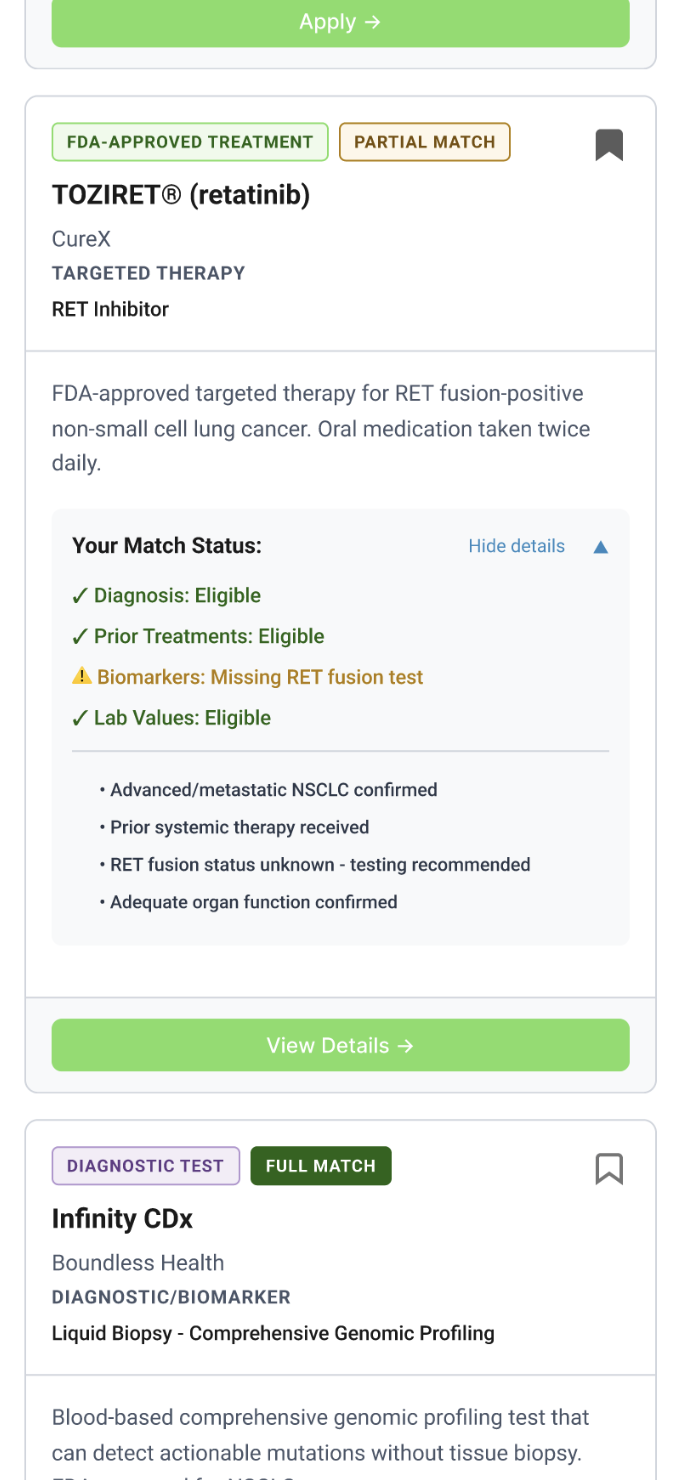Click the Hide details link

516,546
